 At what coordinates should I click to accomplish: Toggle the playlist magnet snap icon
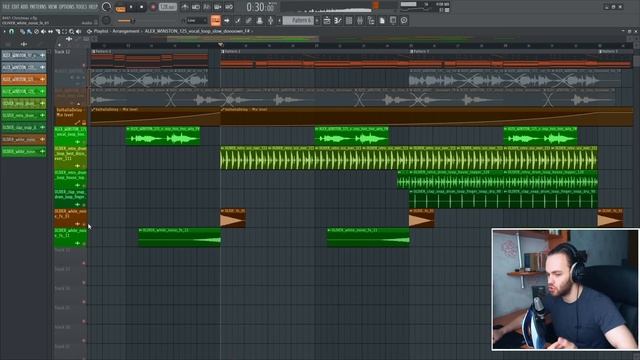[11, 31]
